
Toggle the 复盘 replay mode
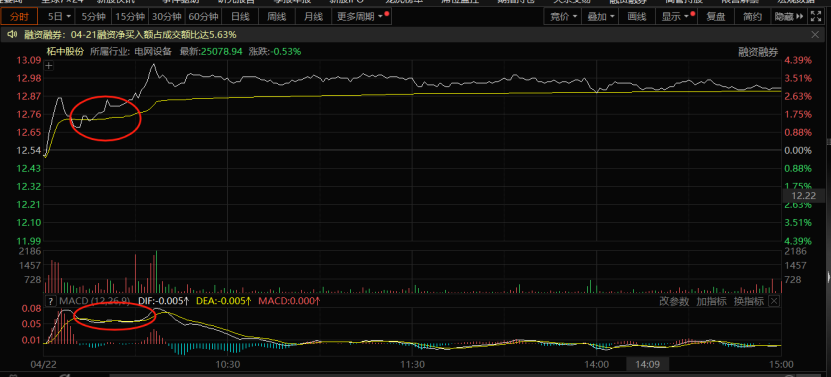click(x=715, y=17)
